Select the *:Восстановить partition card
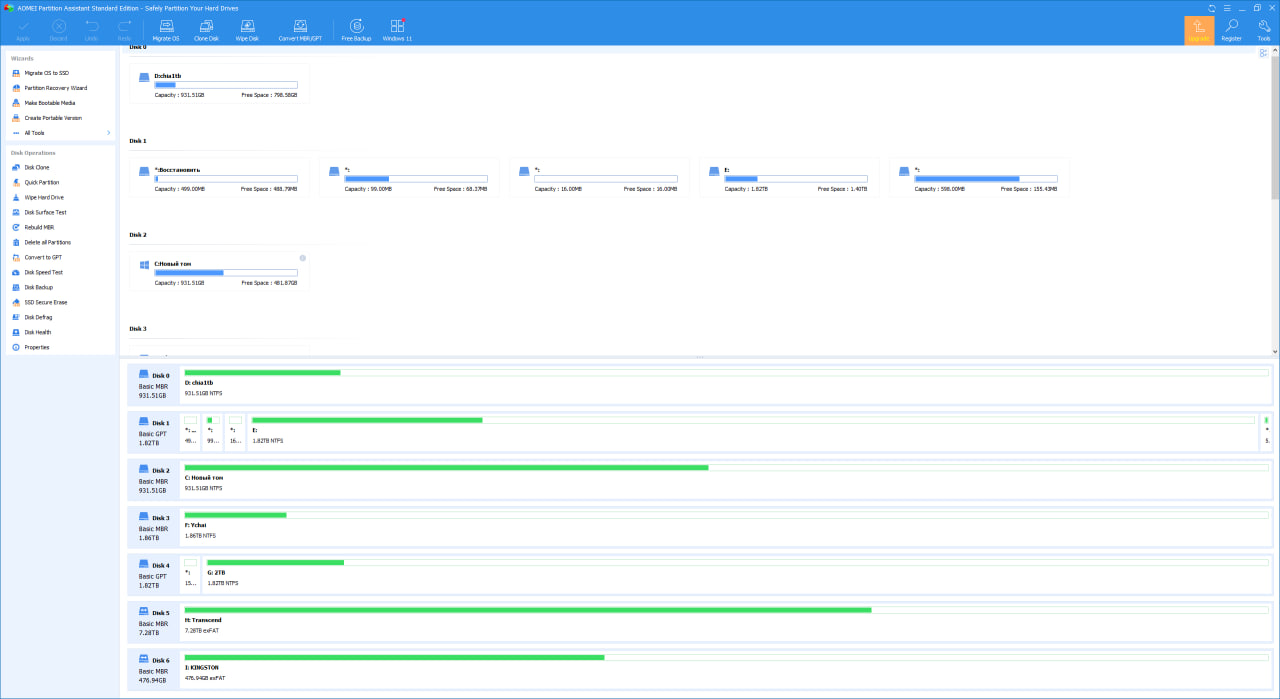Screen dimensions: 1280x699 click(x=219, y=178)
